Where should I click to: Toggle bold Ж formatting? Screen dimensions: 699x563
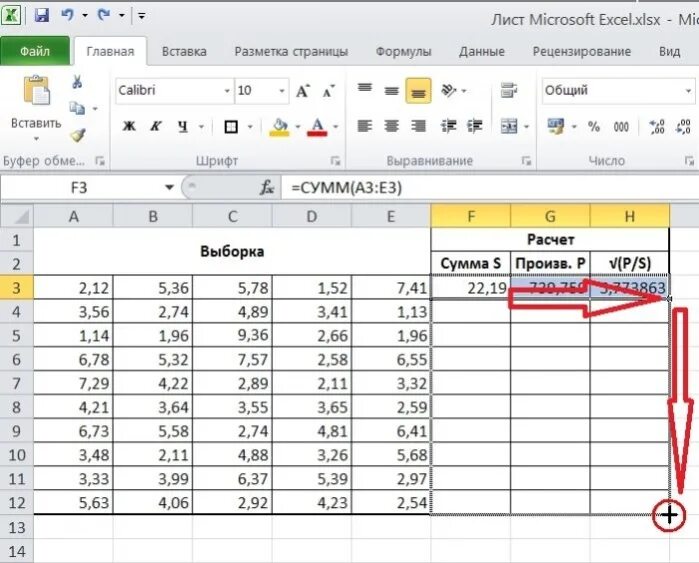pos(129,127)
